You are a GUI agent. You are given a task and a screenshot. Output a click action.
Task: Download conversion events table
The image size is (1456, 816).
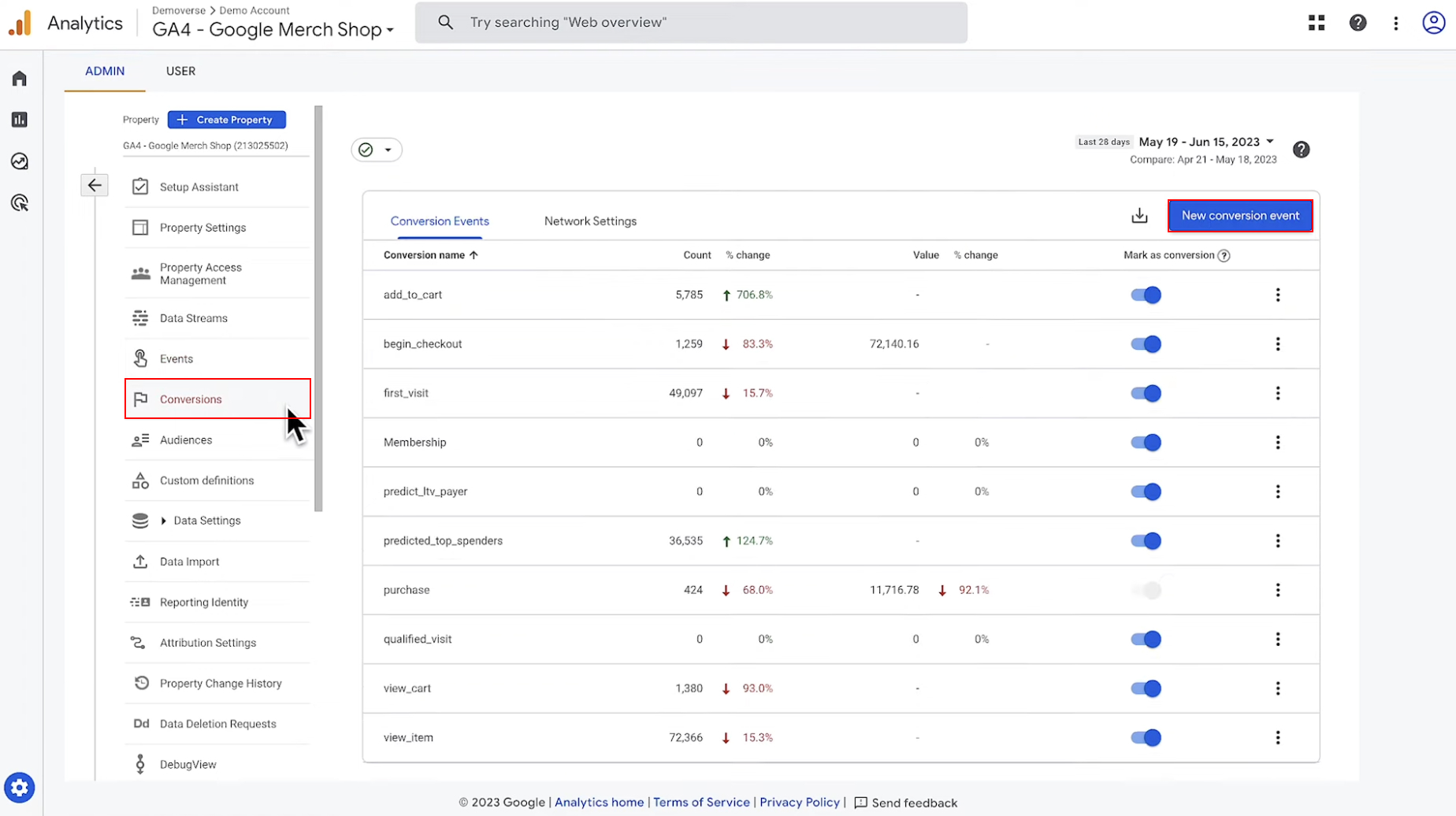1139,216
